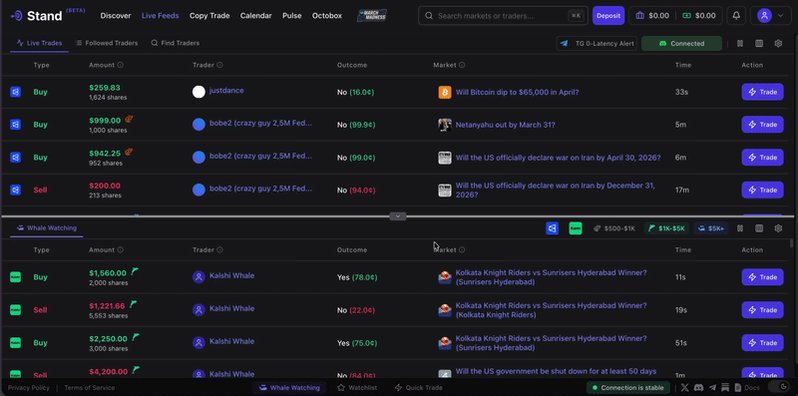The width and height of the screenshot is (798, 396).
Task: Select the Live Trades tab
Action: click(x=39, y=43)
